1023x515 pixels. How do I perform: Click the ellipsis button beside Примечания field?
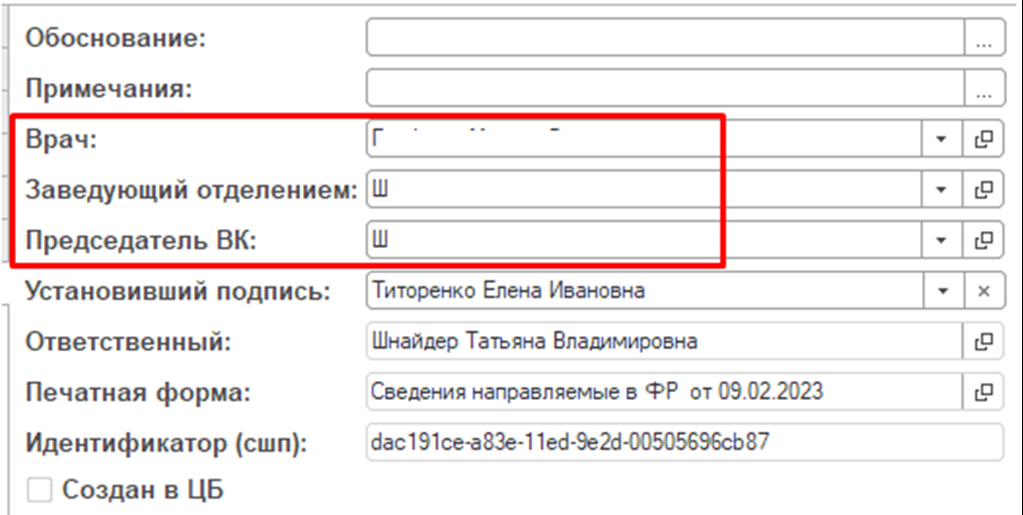click(983, 88)
